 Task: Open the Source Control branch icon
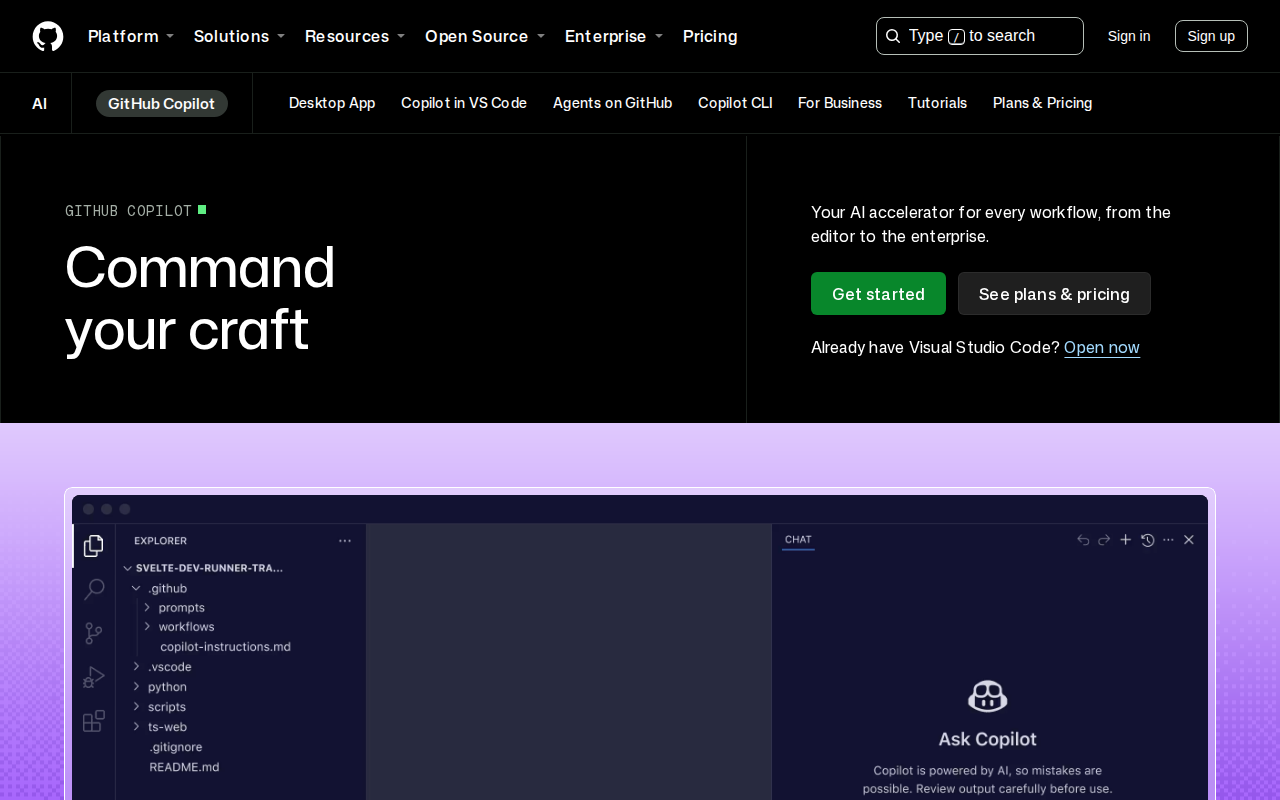[94, 633]
